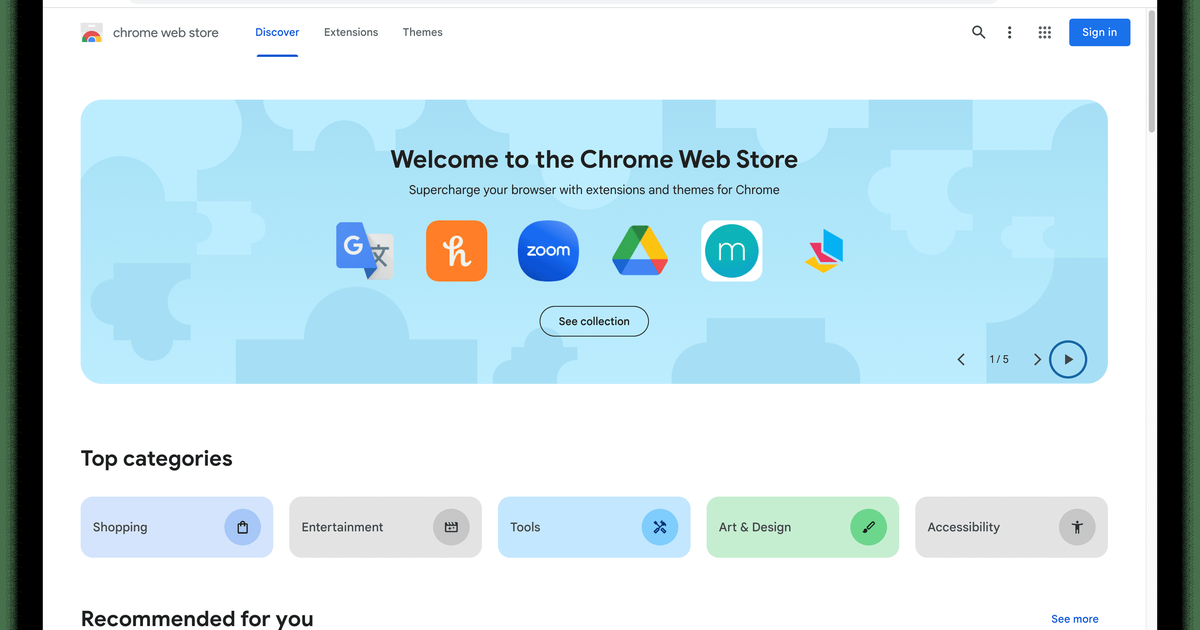This screenshot has height=630, width=1200.
Task: Click the carousel play button
Action: [x=1068, y=359]
